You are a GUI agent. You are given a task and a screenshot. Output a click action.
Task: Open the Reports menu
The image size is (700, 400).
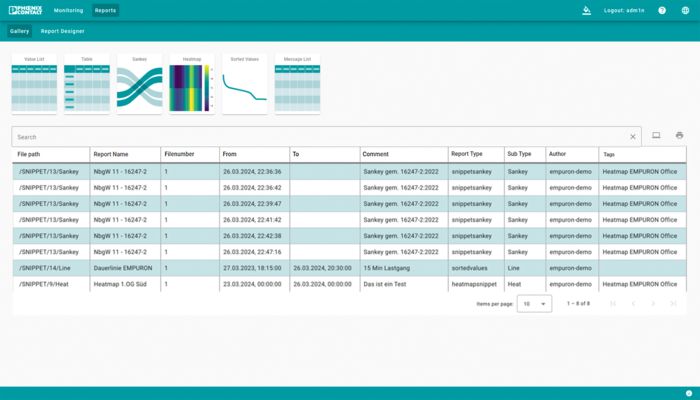[105, 10]
